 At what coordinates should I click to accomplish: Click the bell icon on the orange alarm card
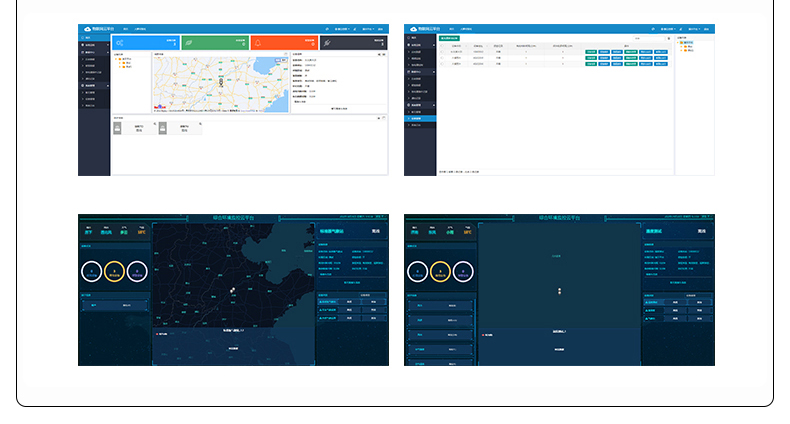258,43
